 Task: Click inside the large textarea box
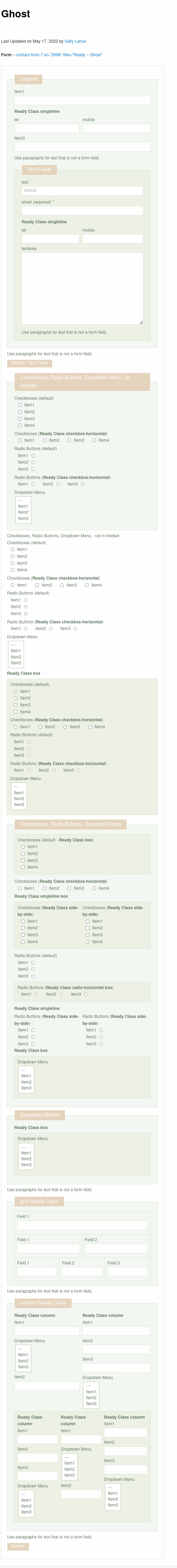coord(82,289)
